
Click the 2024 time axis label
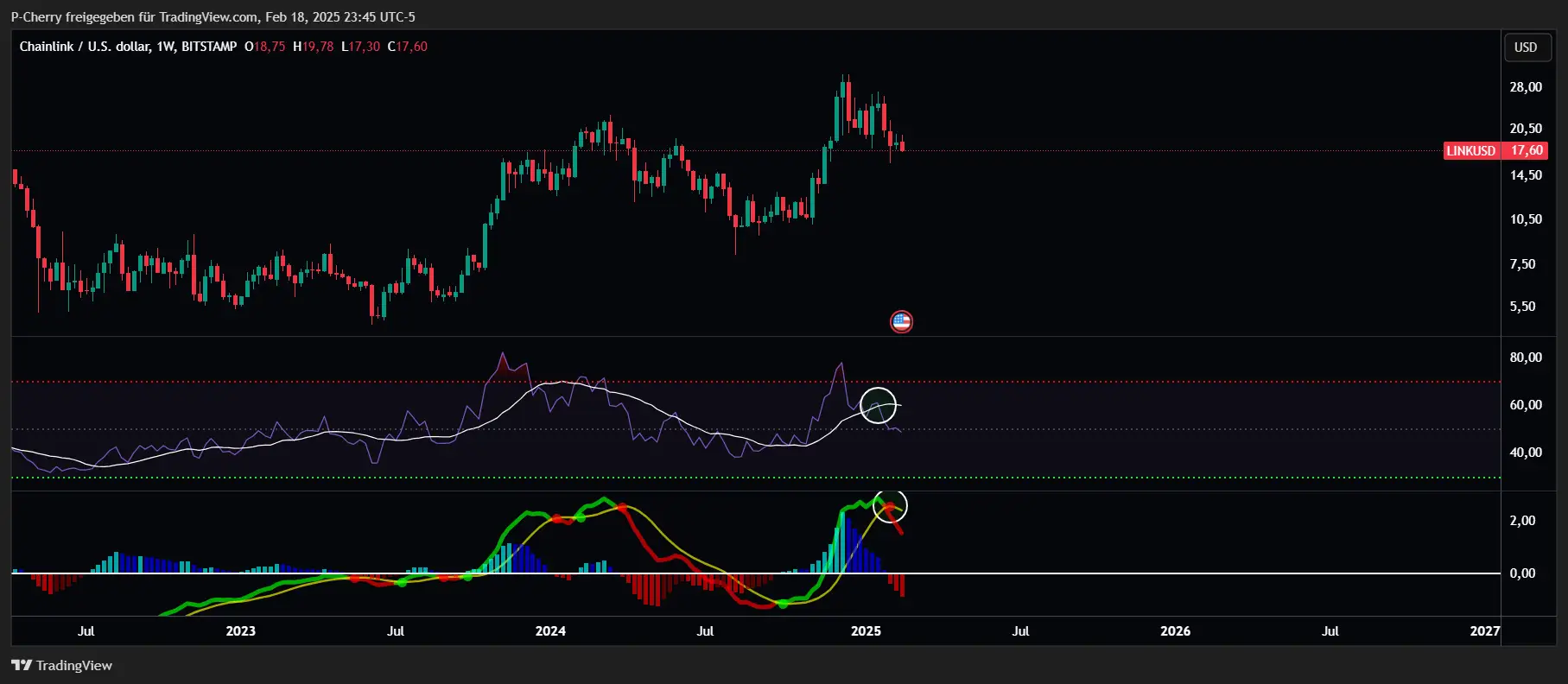550,631
